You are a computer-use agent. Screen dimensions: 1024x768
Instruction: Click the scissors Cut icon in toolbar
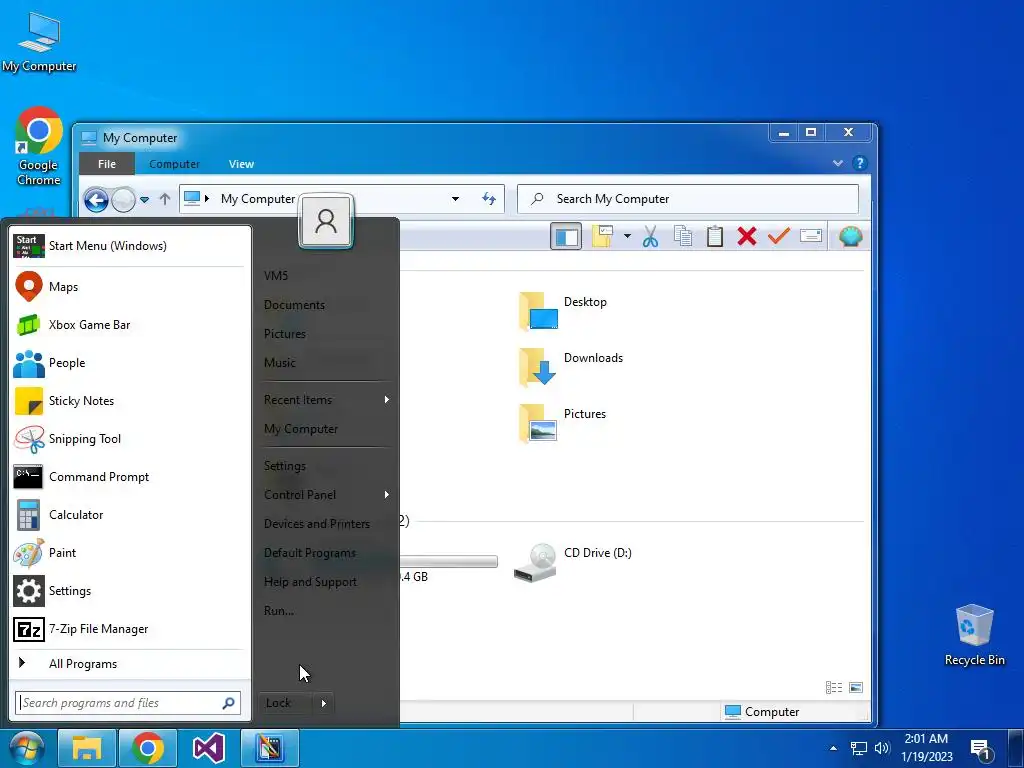(650, 236)
